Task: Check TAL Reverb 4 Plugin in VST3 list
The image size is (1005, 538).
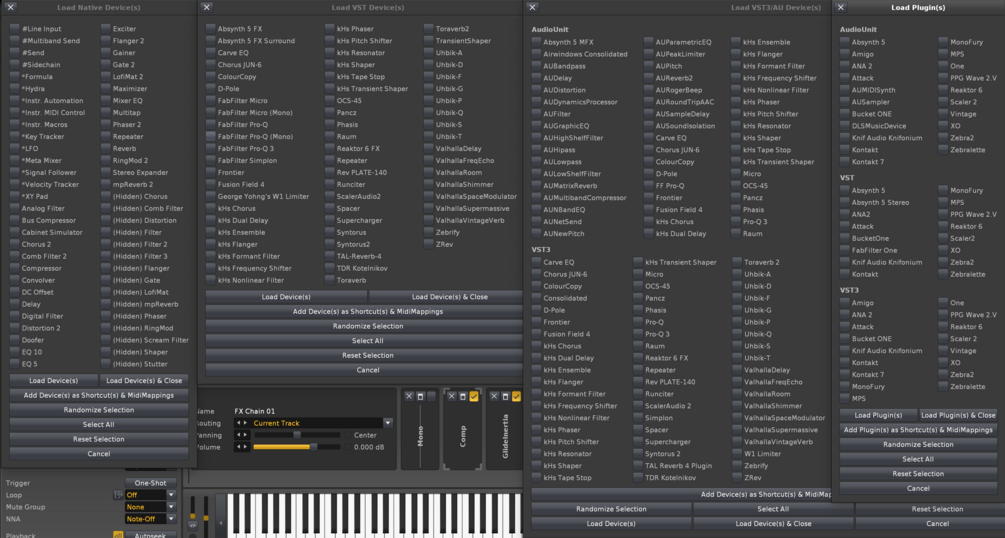Action: point(638,466)
